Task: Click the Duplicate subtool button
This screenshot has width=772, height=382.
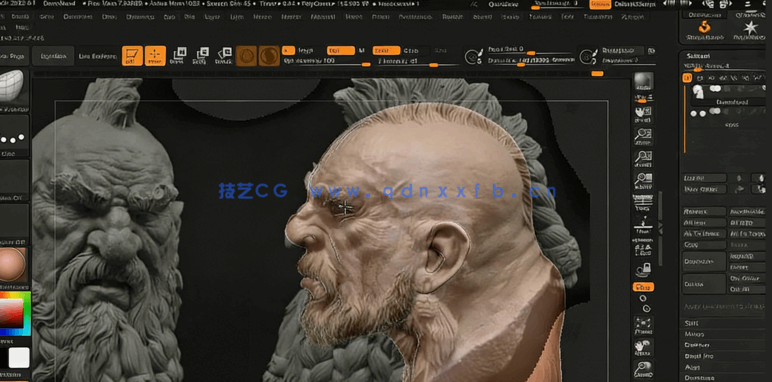Action: 704,261
